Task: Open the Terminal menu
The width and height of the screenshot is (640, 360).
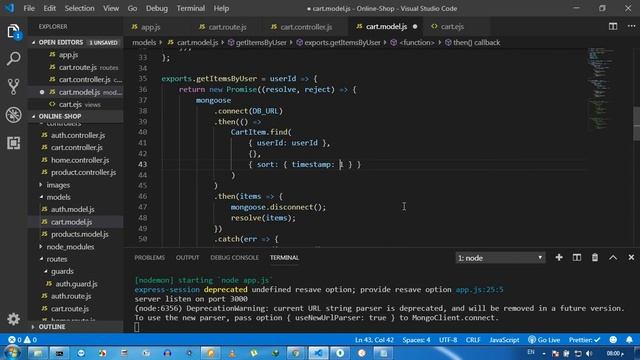Action: coord(191,8)
